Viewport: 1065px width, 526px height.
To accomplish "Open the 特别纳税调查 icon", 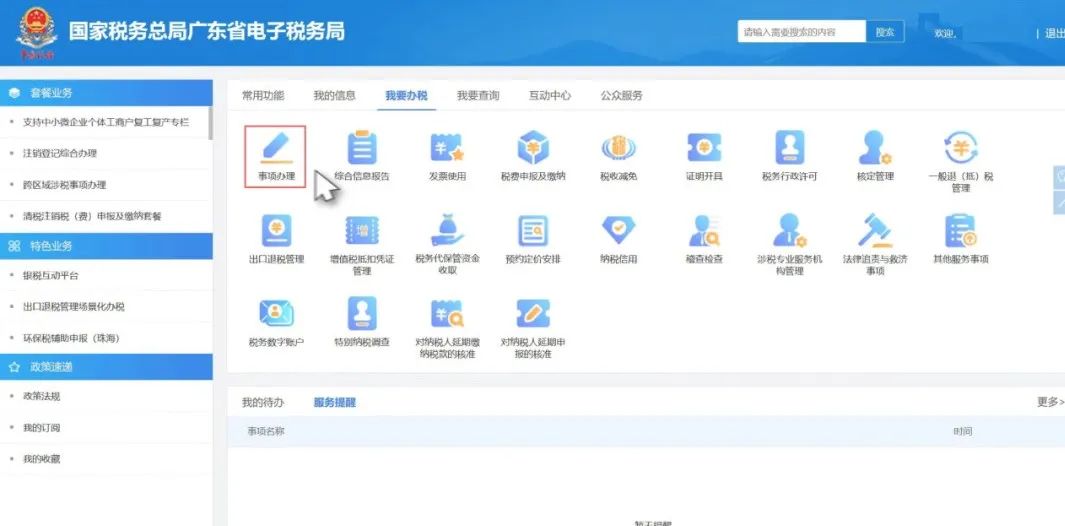I will 362,322.
